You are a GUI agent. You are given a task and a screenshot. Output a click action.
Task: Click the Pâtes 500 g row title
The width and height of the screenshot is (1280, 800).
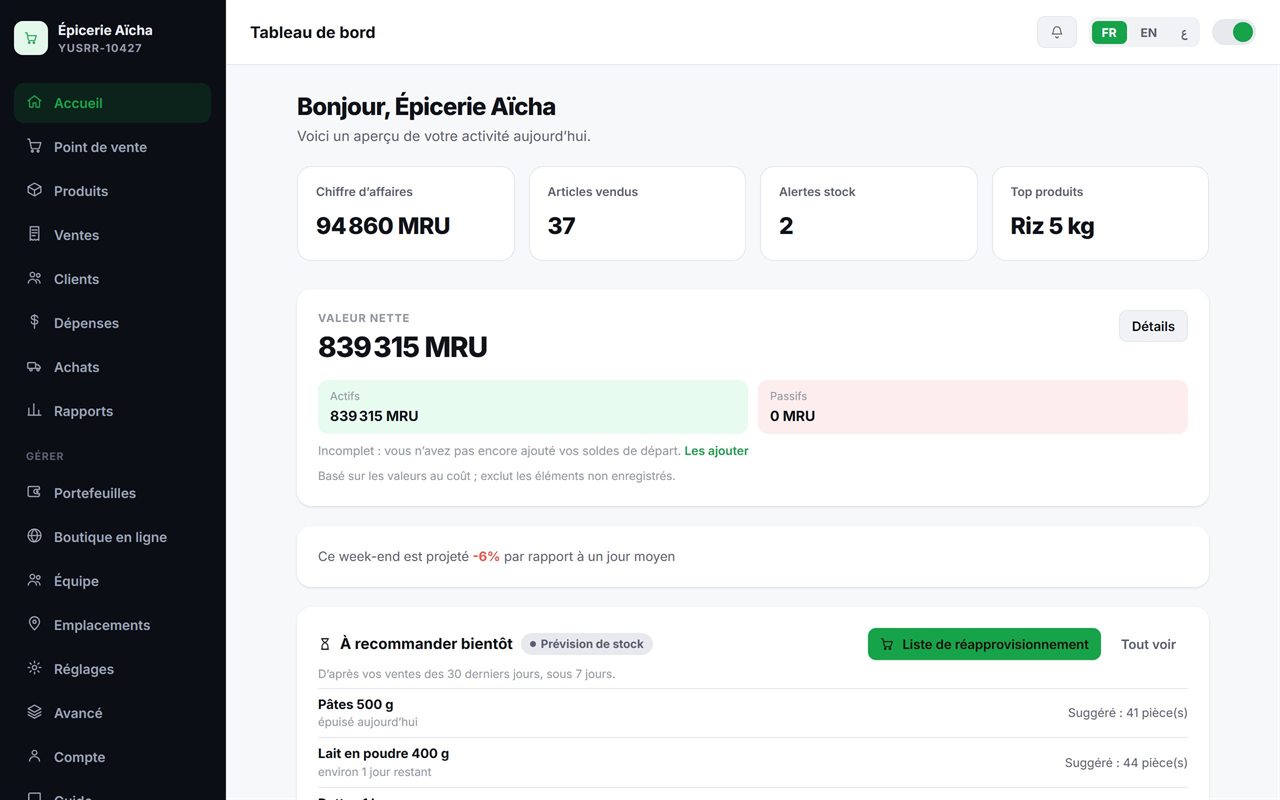pos(356,704)
